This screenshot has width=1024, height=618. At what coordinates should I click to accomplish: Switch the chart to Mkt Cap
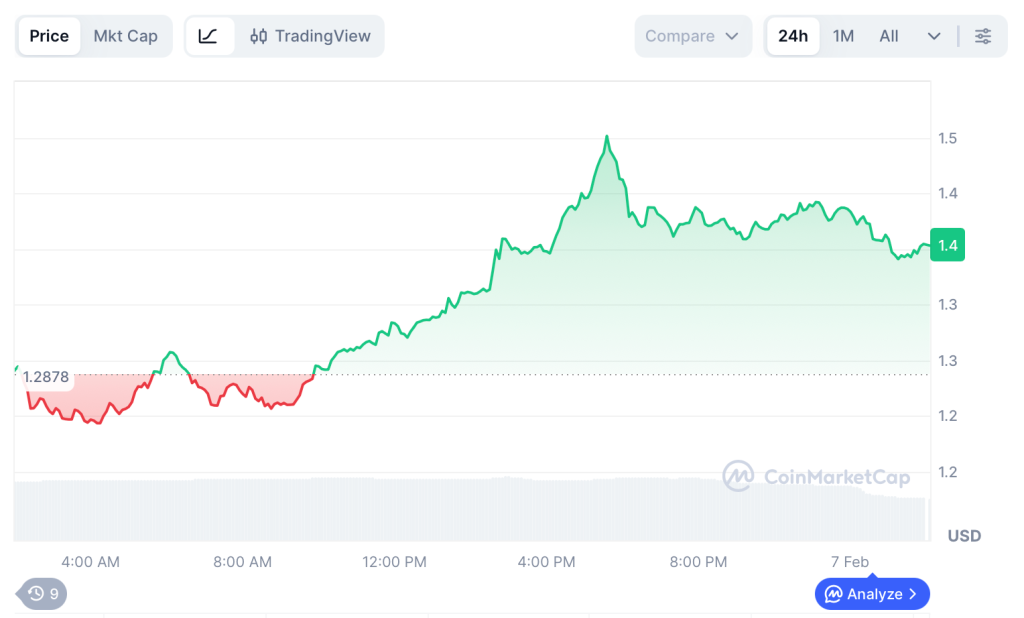click(126, 35)
